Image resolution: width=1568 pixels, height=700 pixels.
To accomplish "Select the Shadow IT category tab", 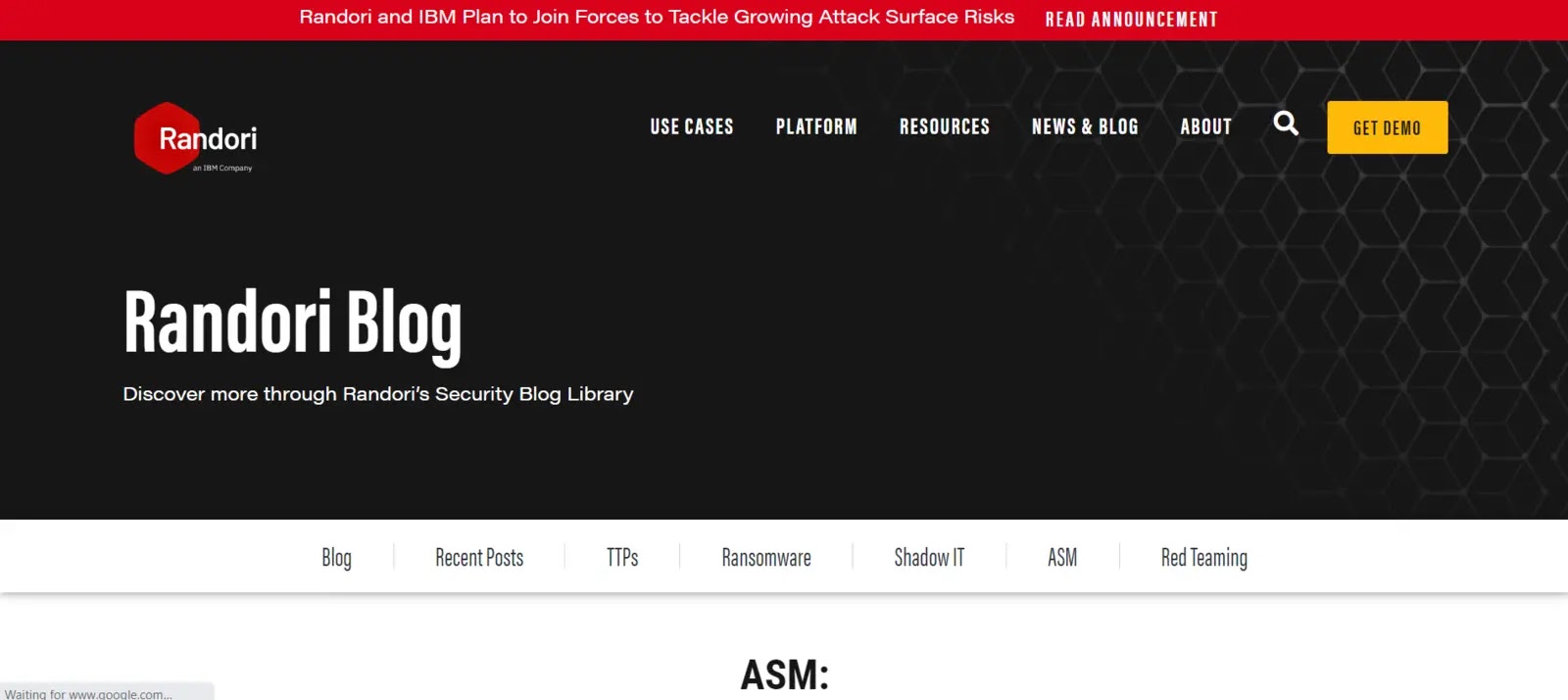I will [x=929, y=558].
